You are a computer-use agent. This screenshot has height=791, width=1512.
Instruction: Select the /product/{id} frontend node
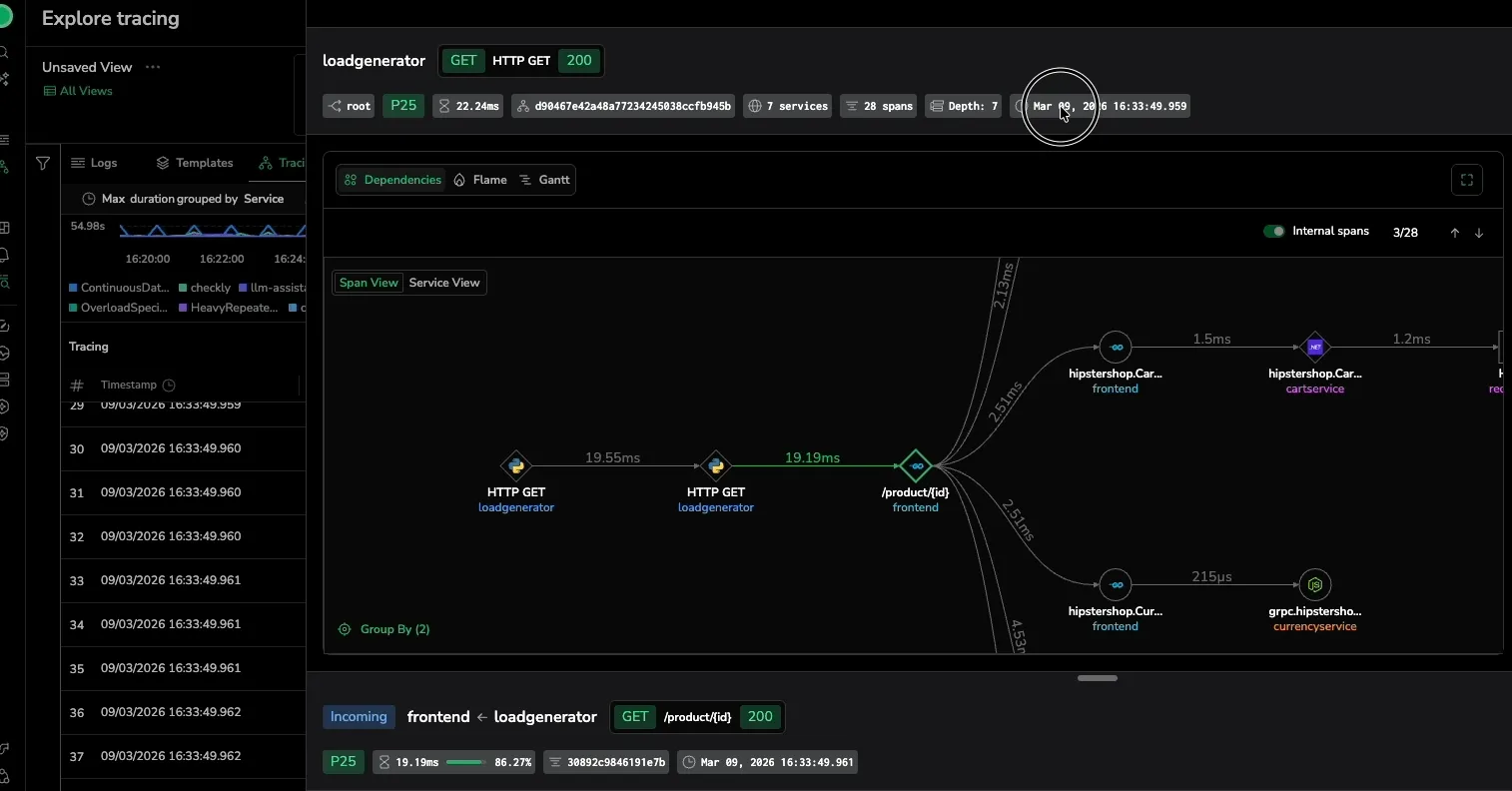point(916,465)
